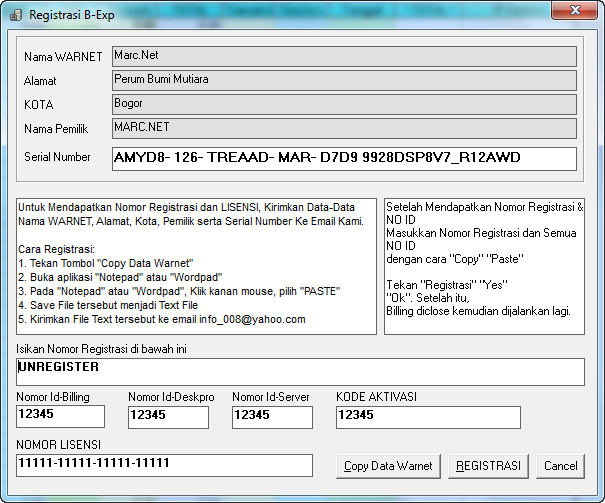The width and height of the screenshot is (605, 503).
Task: Focus the Nomor Id-Server input
Action: 272,417
